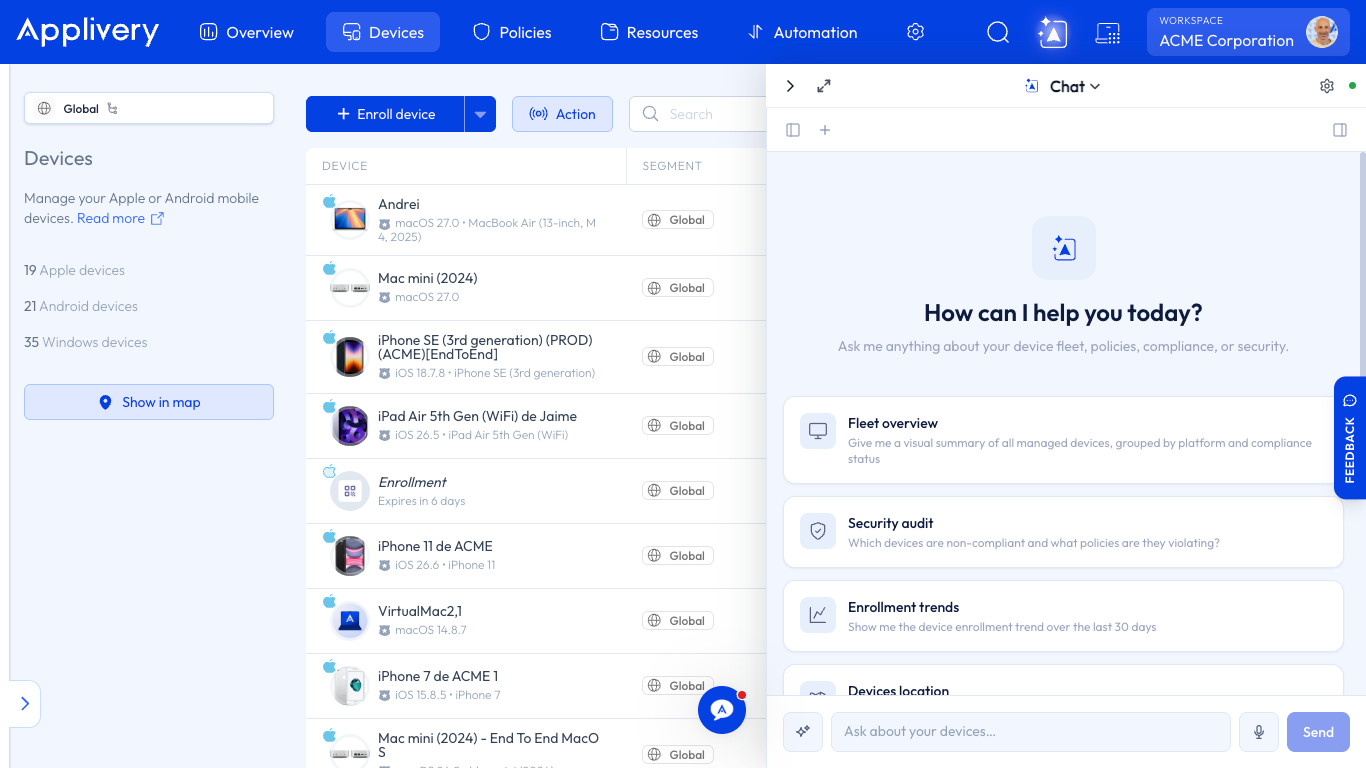Open global search magnifier in top bar
Screen dimensions: 1366x768
pos(998,32)
